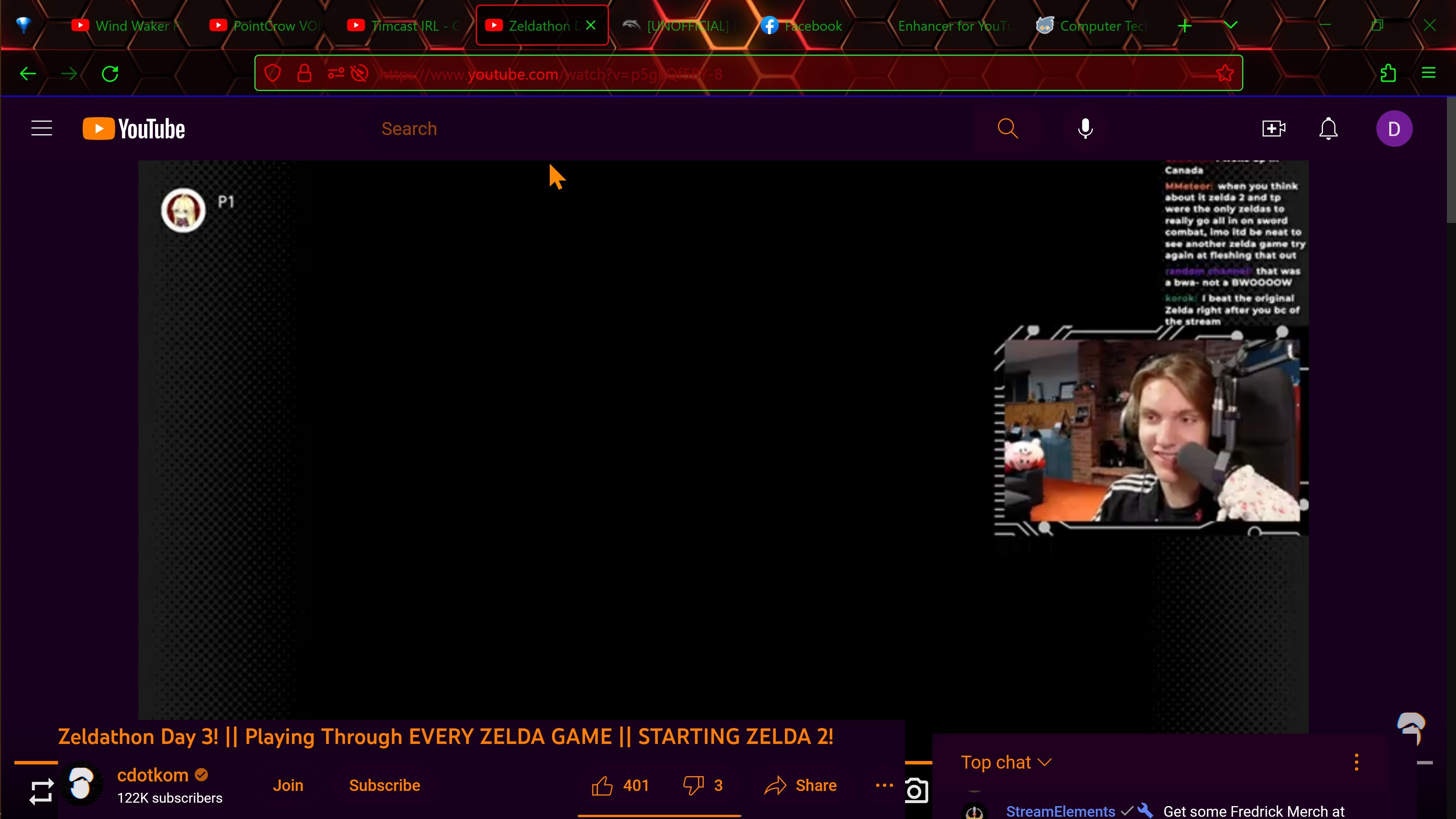Go to the YouTube home logo
The image size is (1456, 819).
point(134,129)
